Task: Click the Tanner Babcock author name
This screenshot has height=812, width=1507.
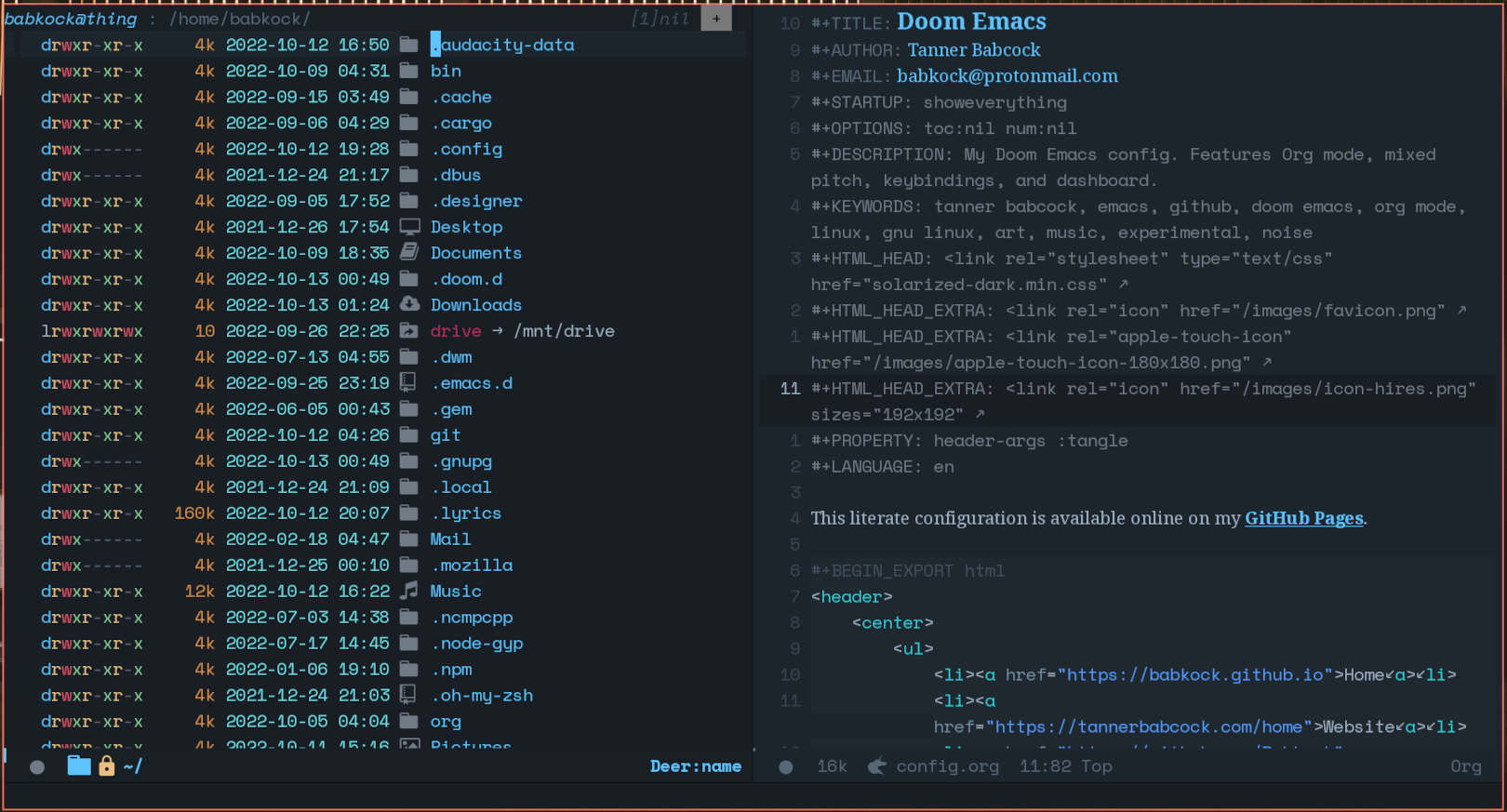Action: coord(974,50)
